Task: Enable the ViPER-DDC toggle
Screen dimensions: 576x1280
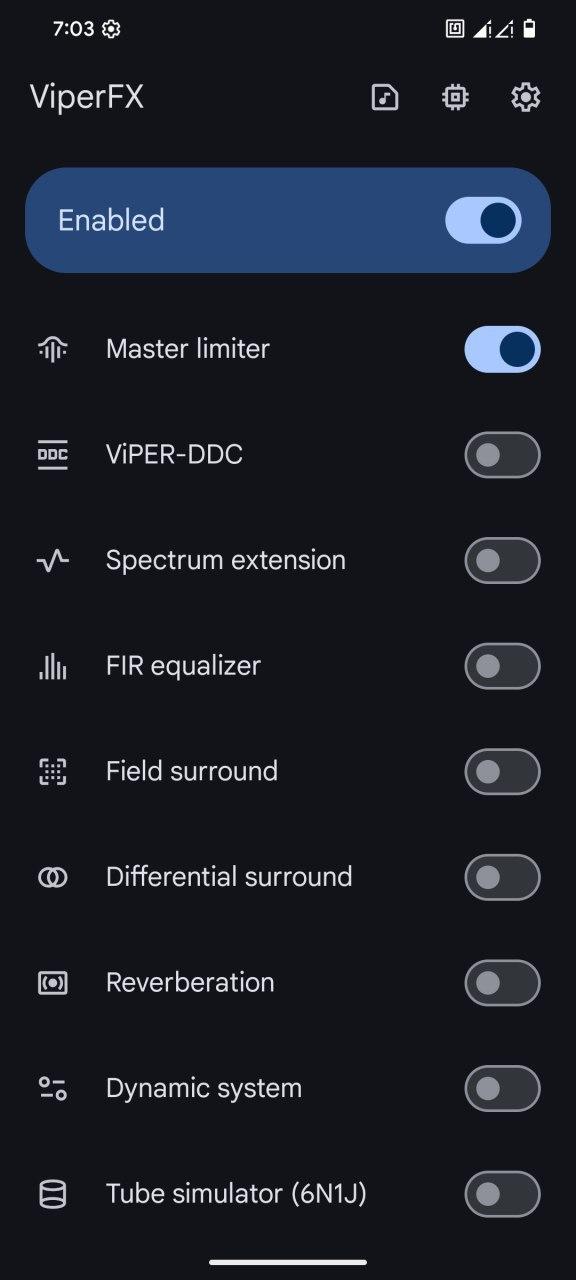Action: point(503,455)
